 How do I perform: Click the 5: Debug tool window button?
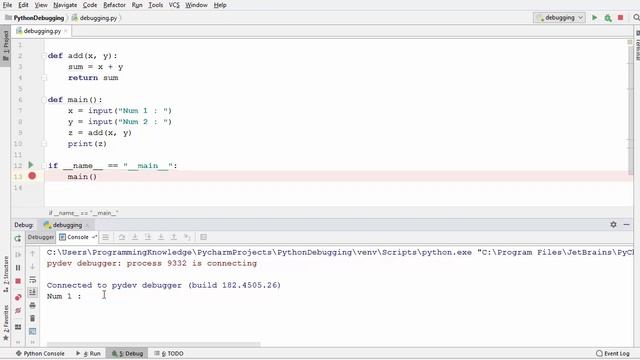pos(127,353)
